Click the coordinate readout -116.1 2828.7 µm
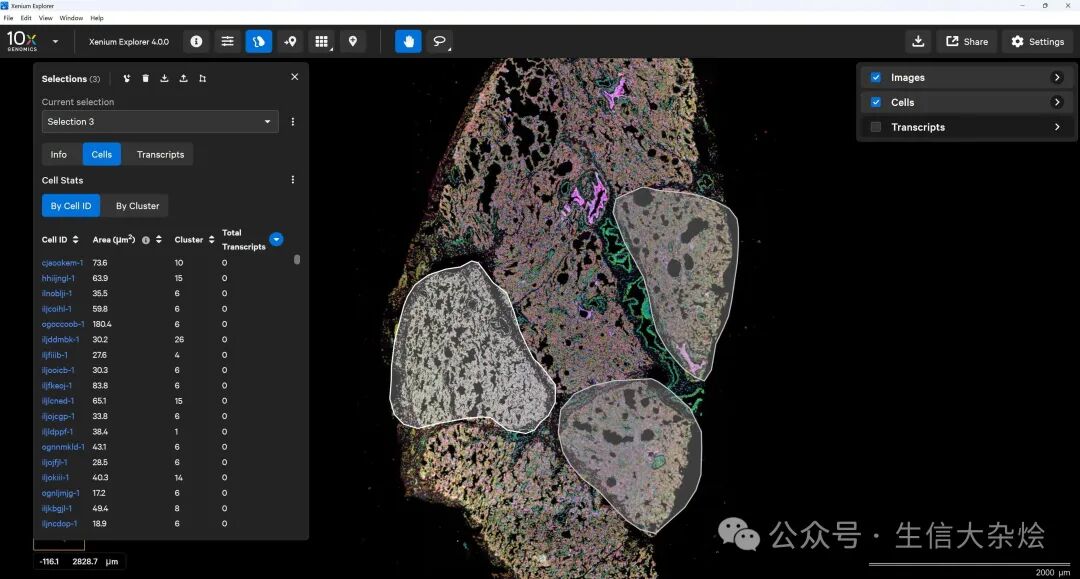The height and width of the screenshot is (579, 1080). pos(79,562)
